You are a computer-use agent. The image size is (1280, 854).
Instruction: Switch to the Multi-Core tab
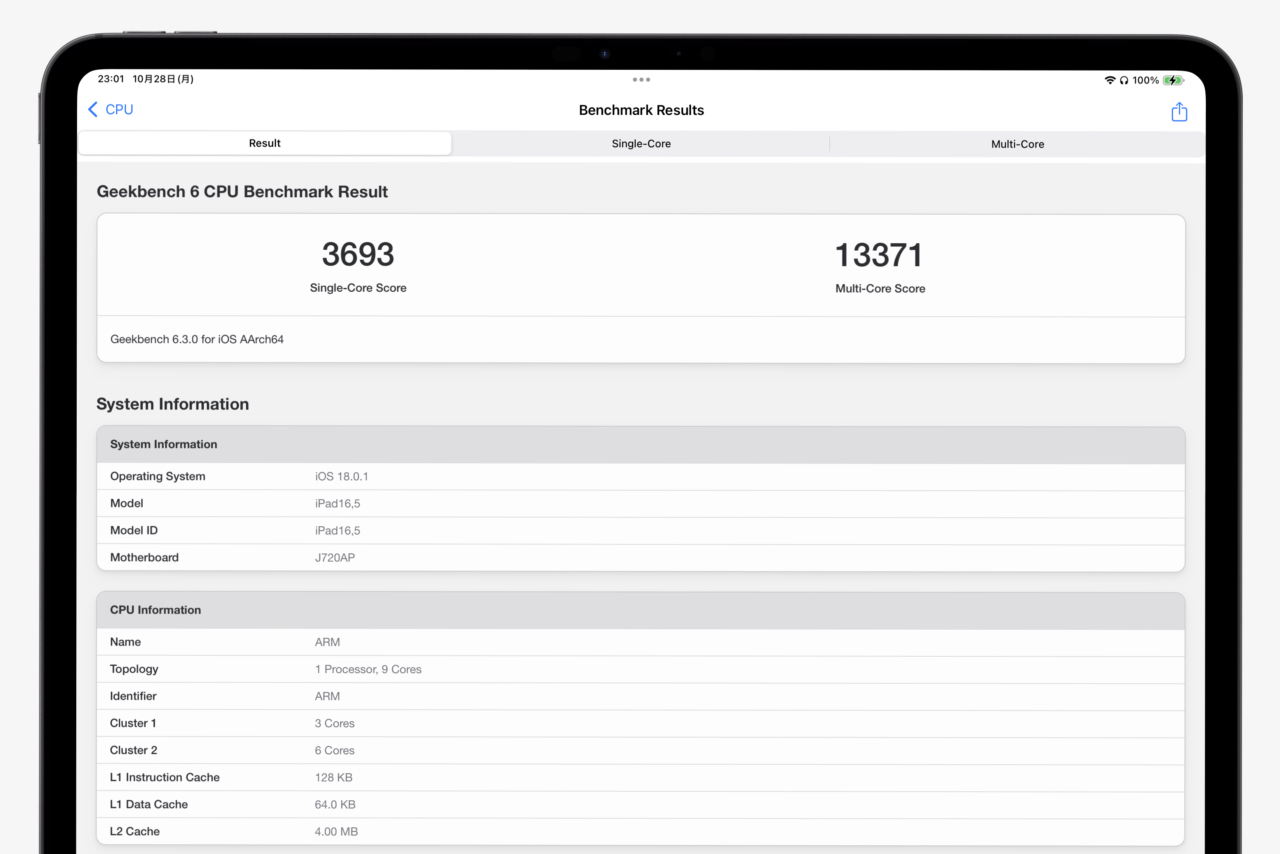(x=1017, y=144)
